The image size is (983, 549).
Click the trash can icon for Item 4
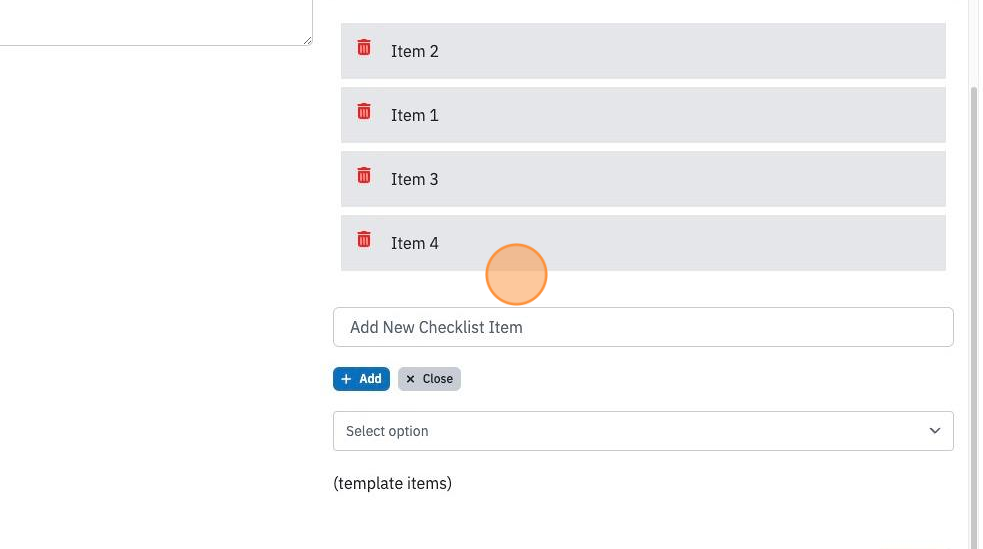(x=364, y=239)
